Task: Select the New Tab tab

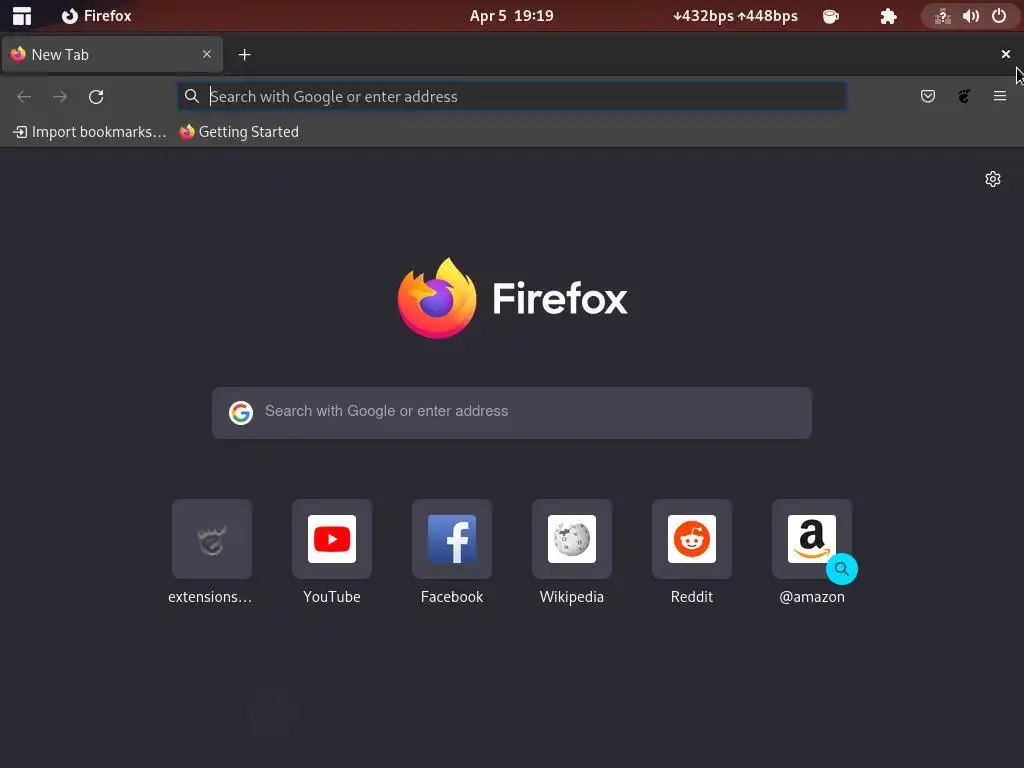Action: 112,54
